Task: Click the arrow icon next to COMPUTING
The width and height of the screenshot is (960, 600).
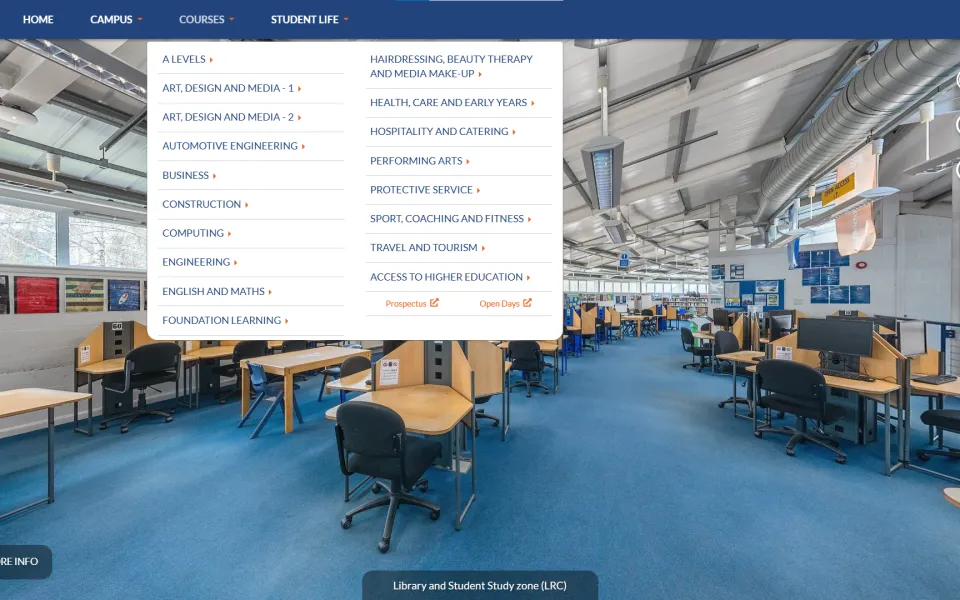Action: (230, 234)
